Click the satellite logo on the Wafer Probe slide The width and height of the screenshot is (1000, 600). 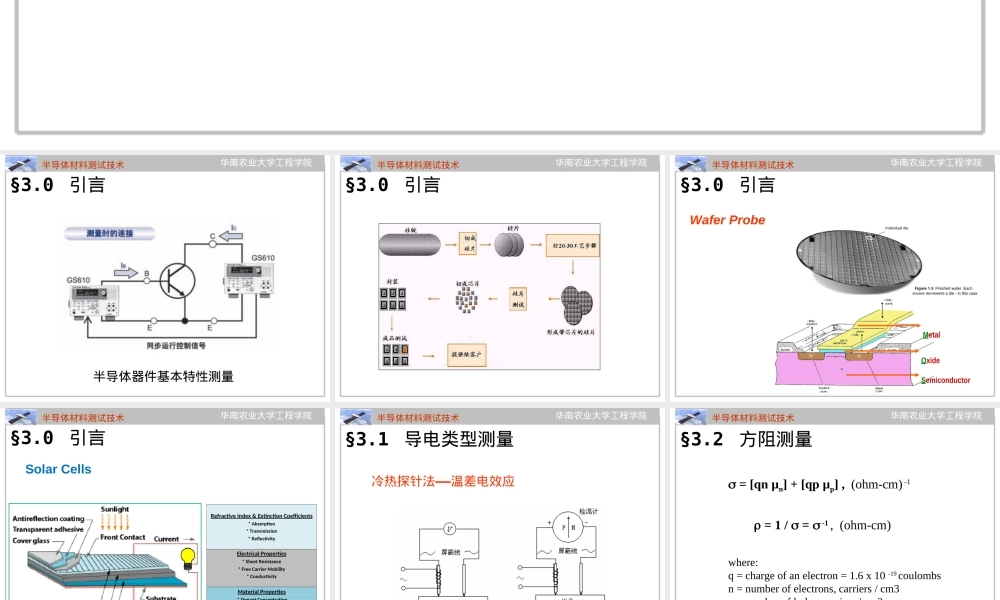tap(691, 164)
